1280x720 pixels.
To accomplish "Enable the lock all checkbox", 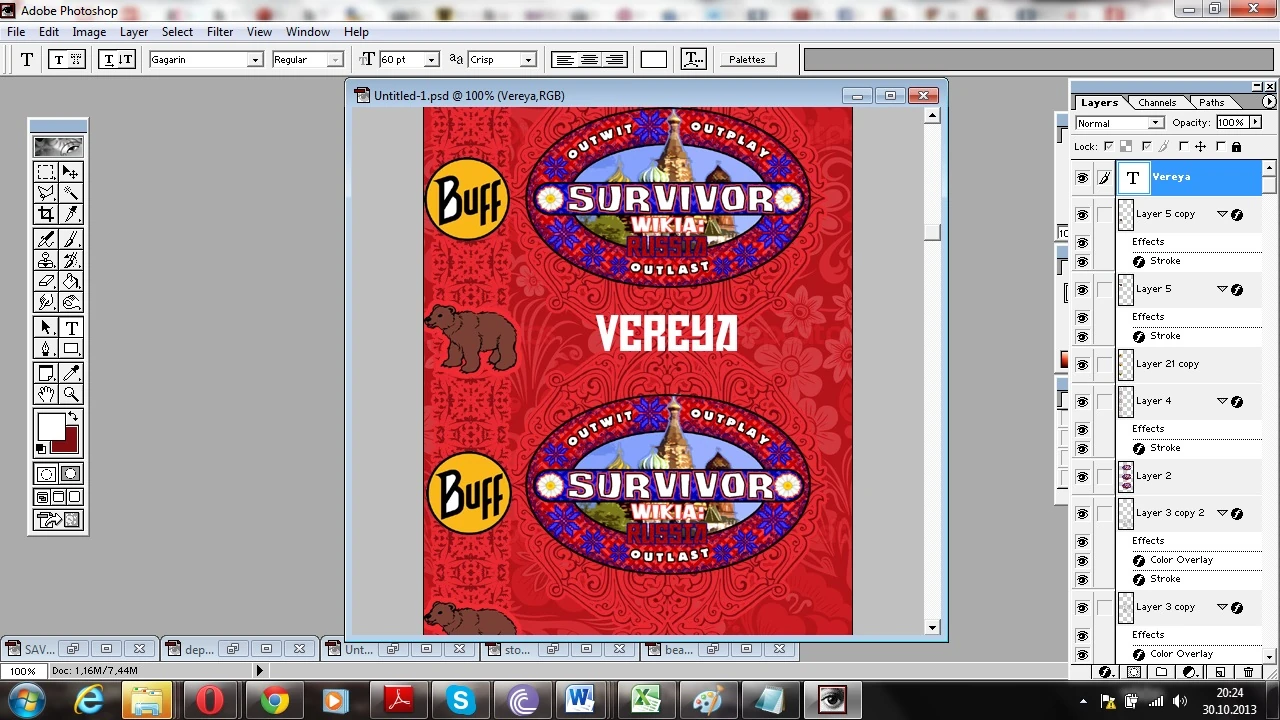I will tap(1222, 147).
